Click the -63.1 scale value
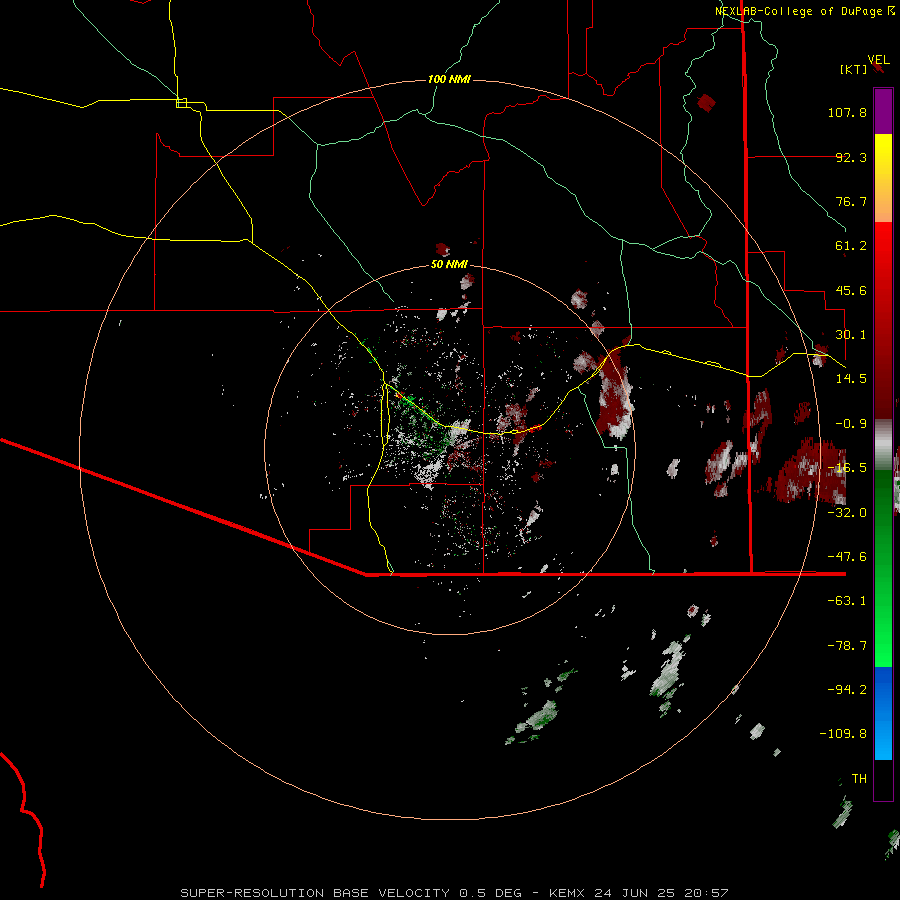This screenshot has width=900, height=900. click(x=847, y=601)
